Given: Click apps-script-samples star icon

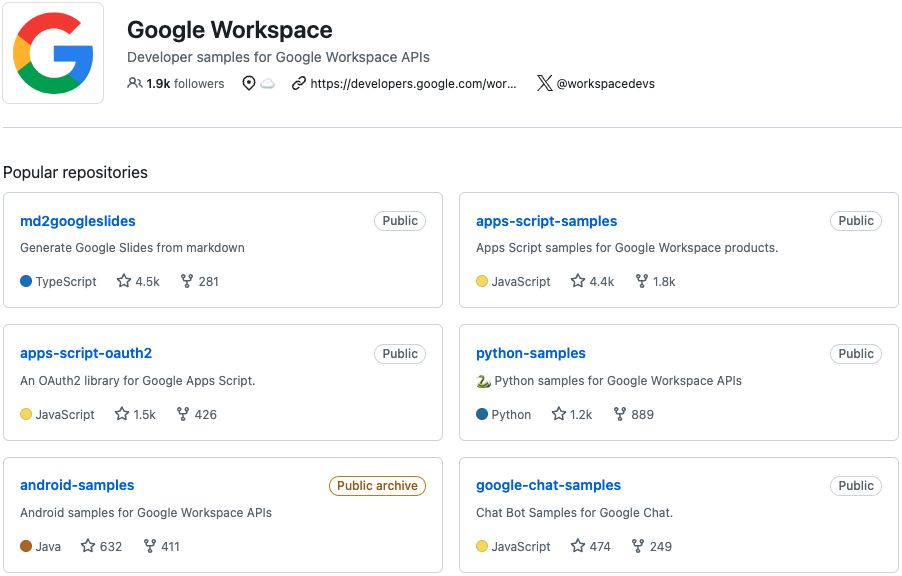Looking at the screenshot, I should click(x=578, y=281).
